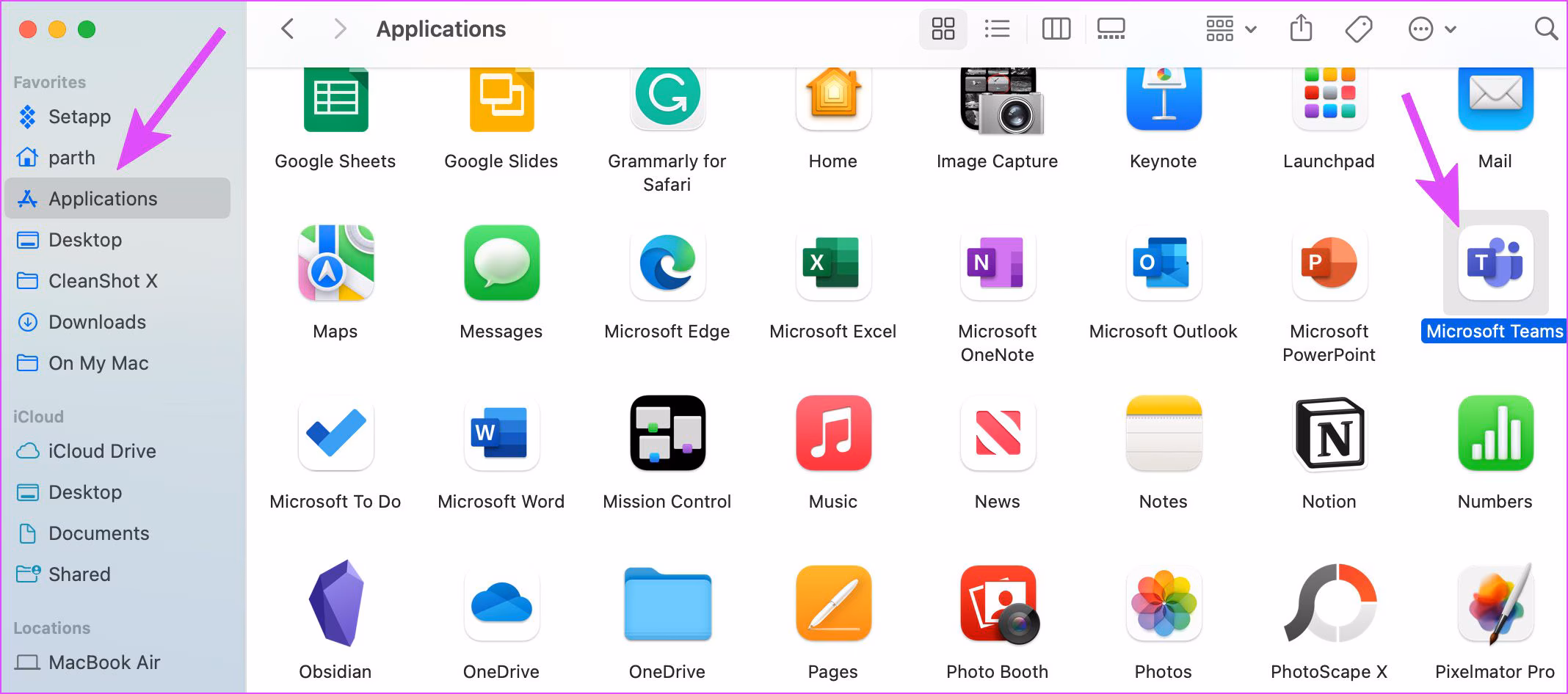
Task: Select the Keynote app icon
Action: coord(1164,98)
